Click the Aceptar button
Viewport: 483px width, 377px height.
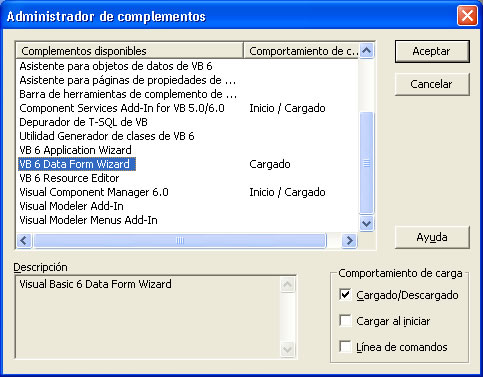click(x=432, y=51)
